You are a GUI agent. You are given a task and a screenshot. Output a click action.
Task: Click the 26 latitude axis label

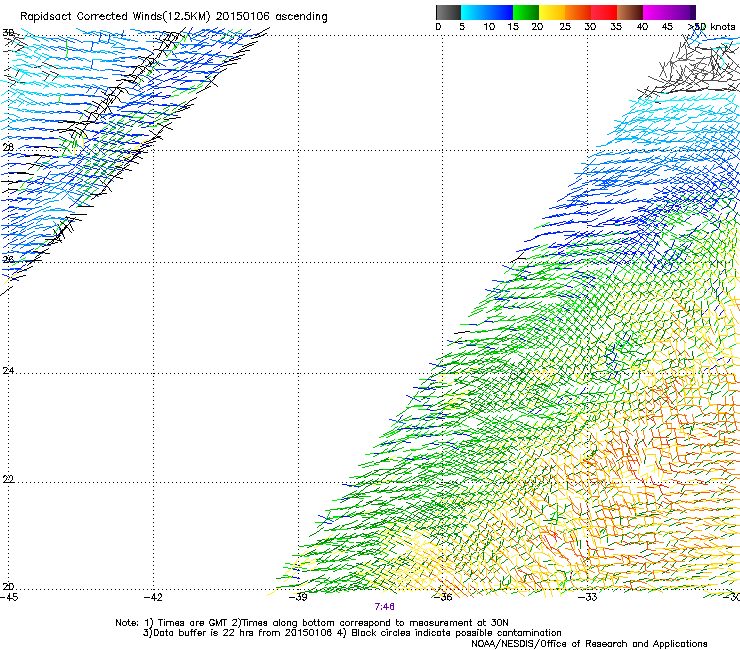click(8, 260)
